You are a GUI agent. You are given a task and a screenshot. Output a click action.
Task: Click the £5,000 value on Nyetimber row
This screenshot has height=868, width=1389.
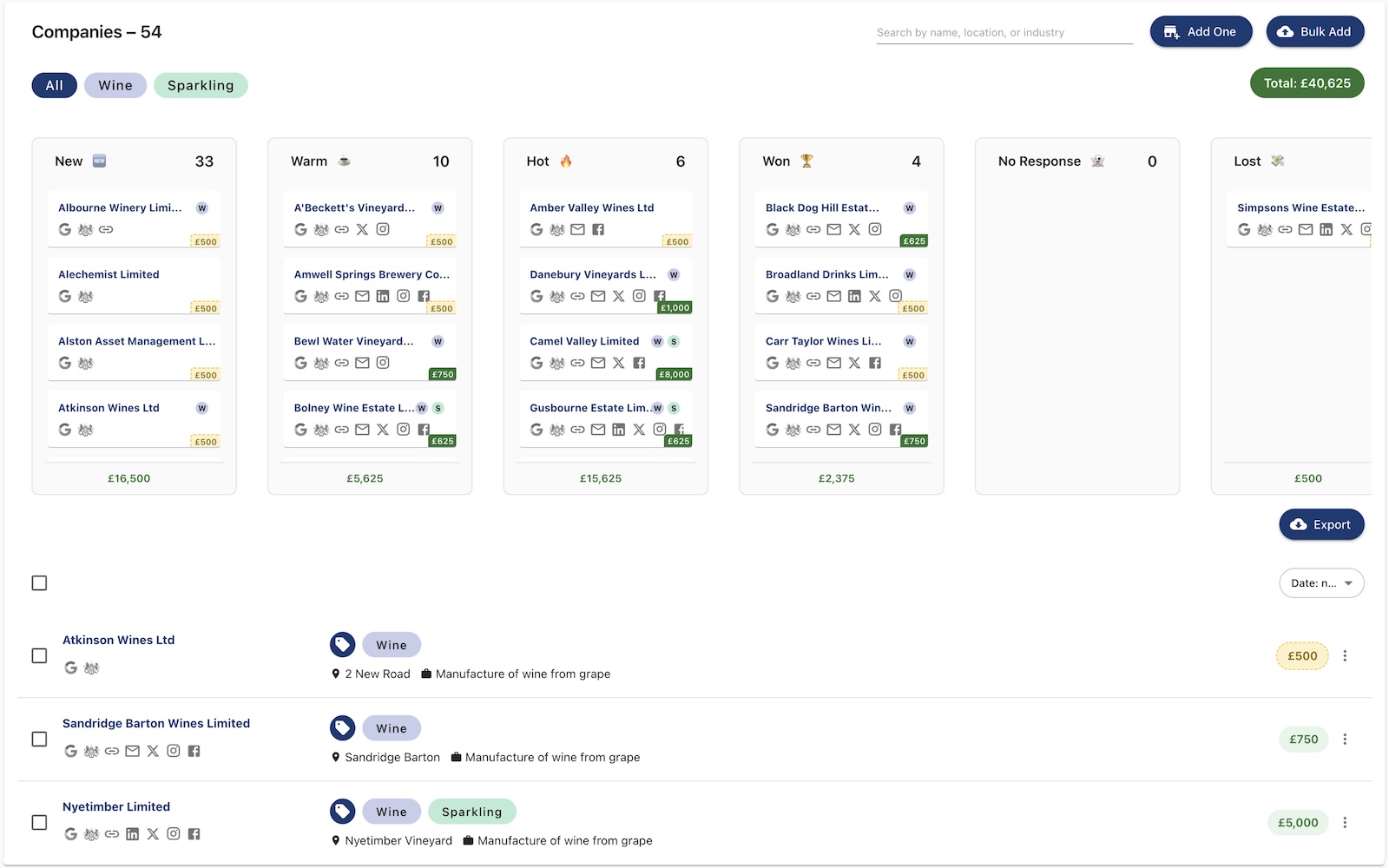pos(1298,823)
